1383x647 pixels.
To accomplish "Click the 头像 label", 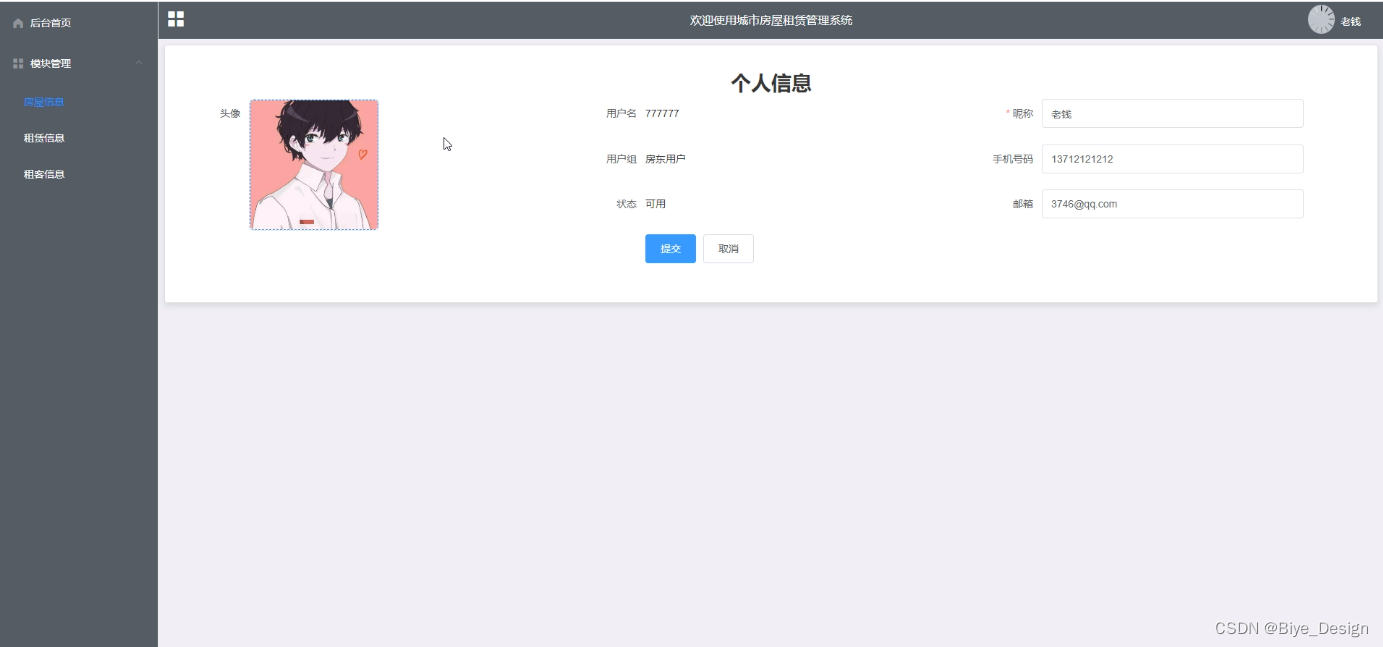I will coord(230,114).
